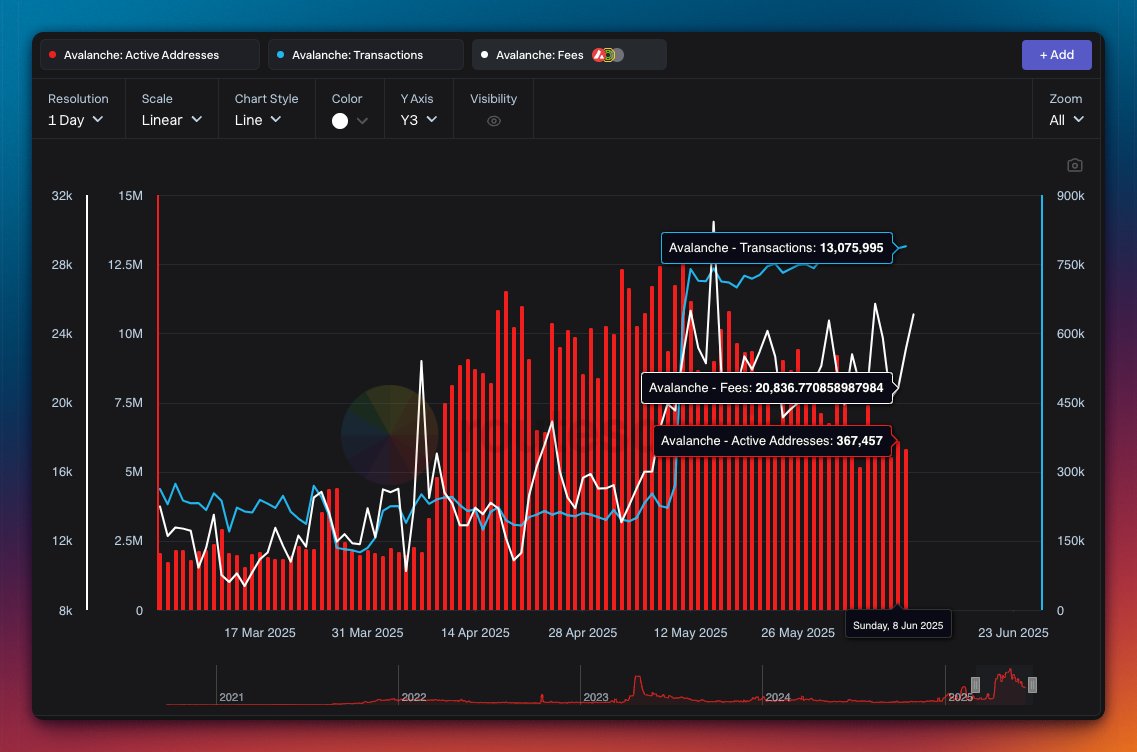This screenshot has height=752, width=1137.
Task: Open the Resolution 1 Day dropdown
Action: [x=76, y=120]
